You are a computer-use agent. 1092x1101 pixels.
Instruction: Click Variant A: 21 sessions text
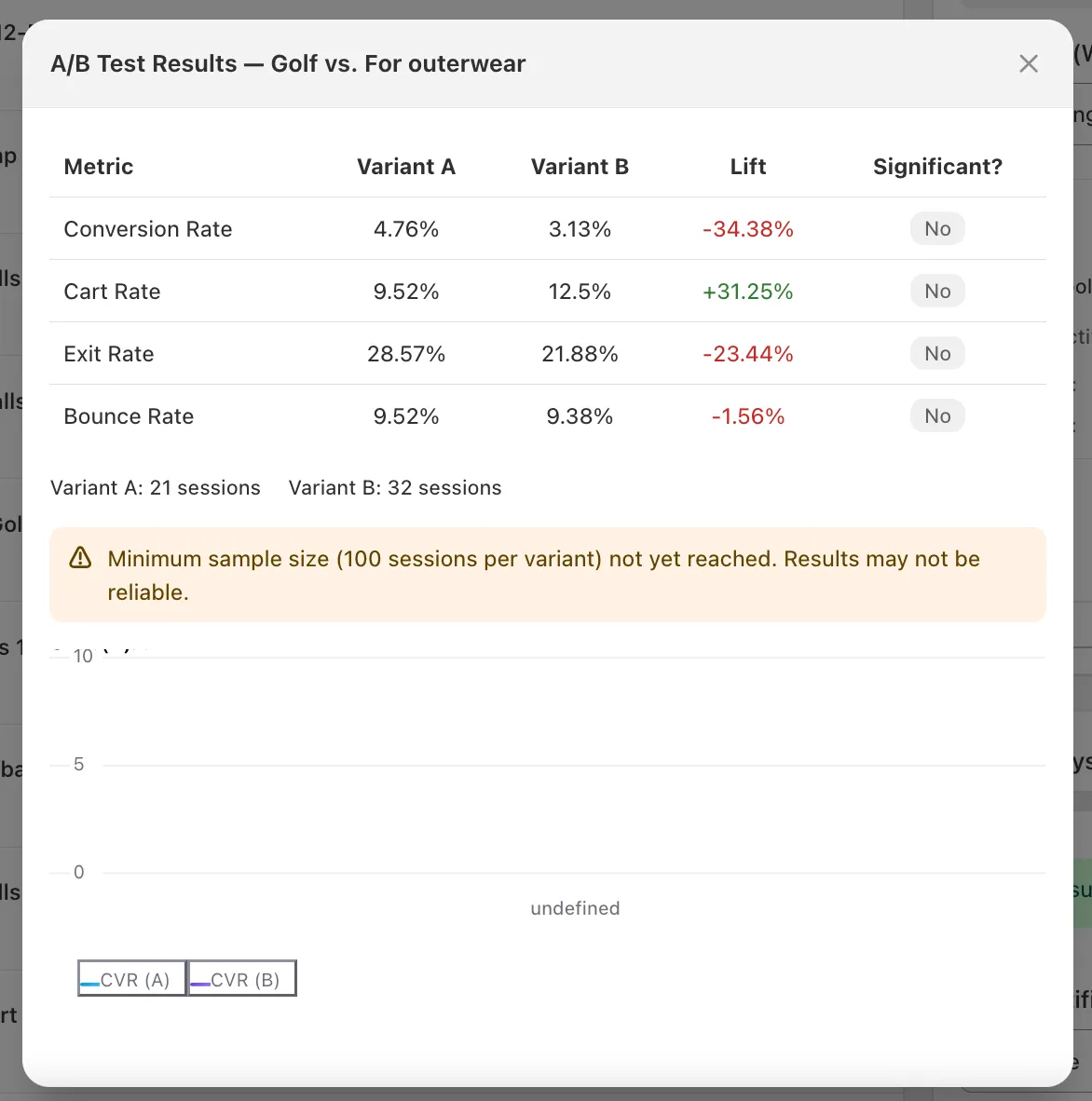[x=156, y=487]
